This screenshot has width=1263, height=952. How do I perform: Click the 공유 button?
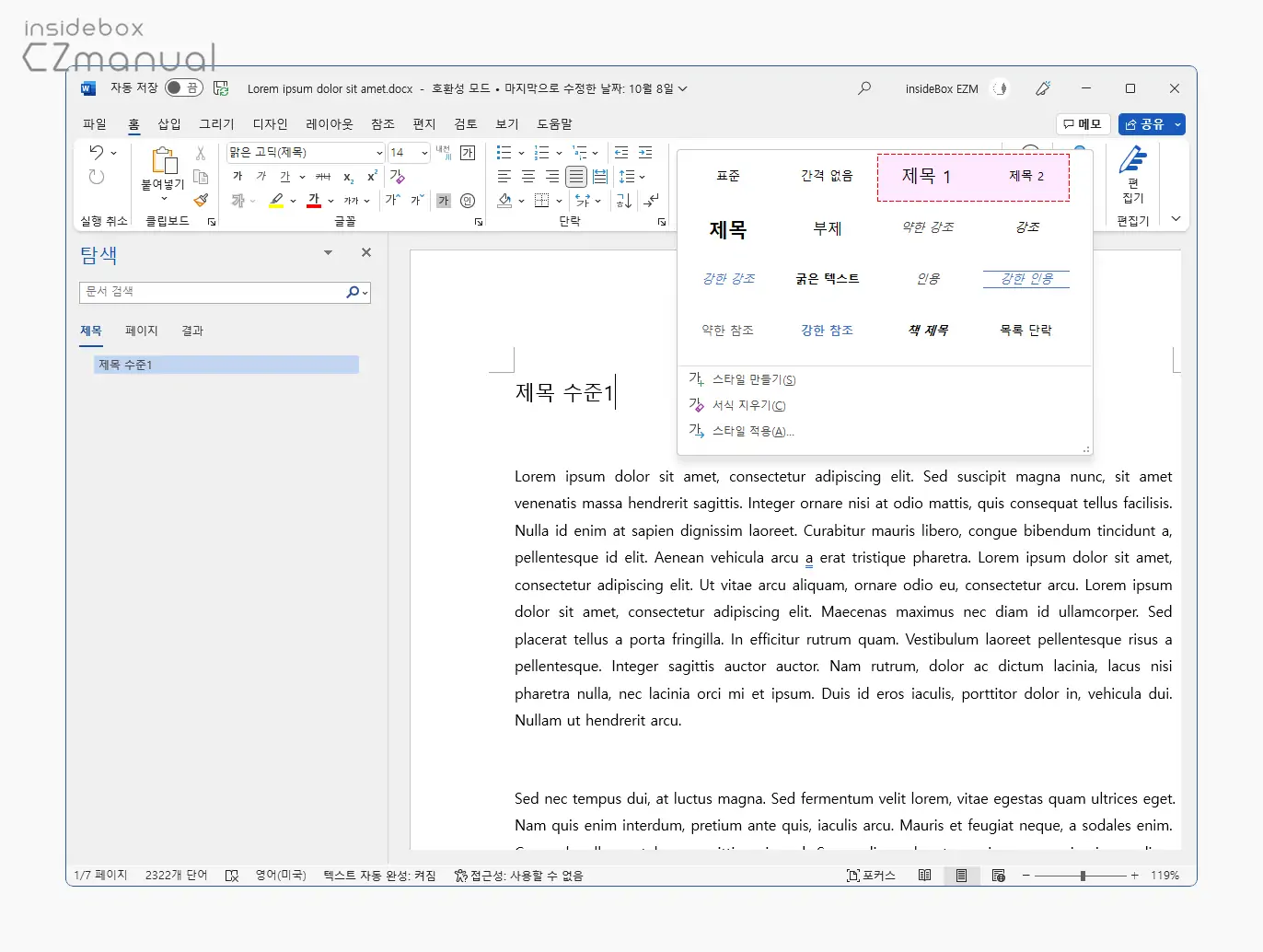tap(1146, 124)
